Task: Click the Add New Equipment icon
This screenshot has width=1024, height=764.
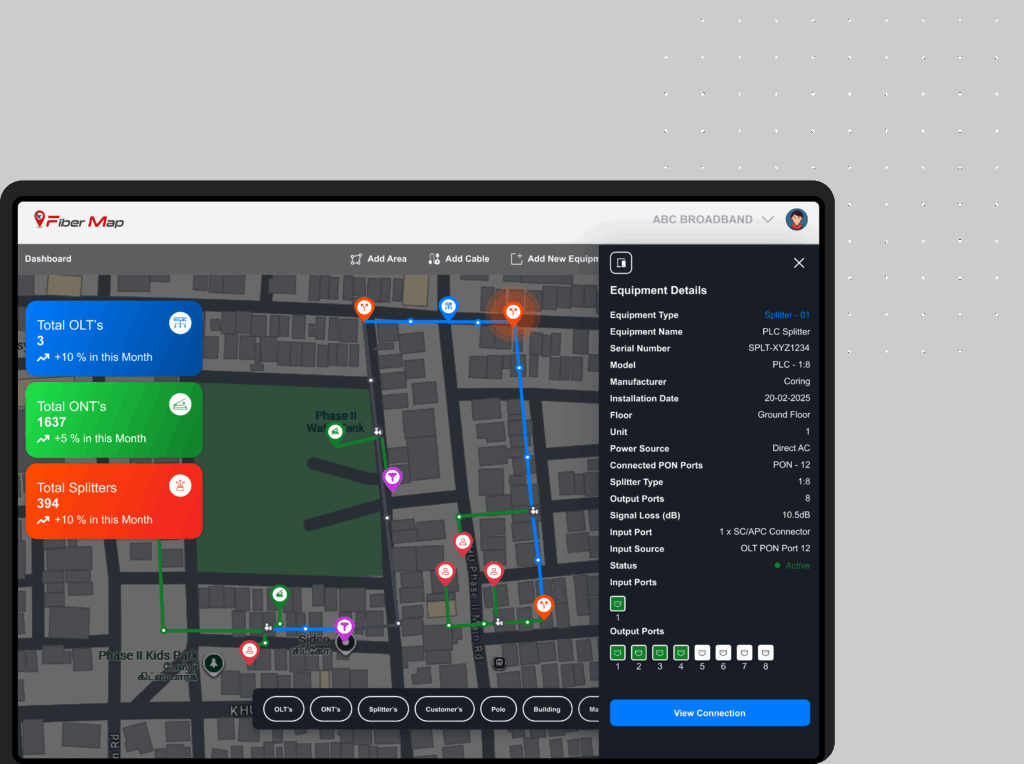Action: [x=517, y=259]
